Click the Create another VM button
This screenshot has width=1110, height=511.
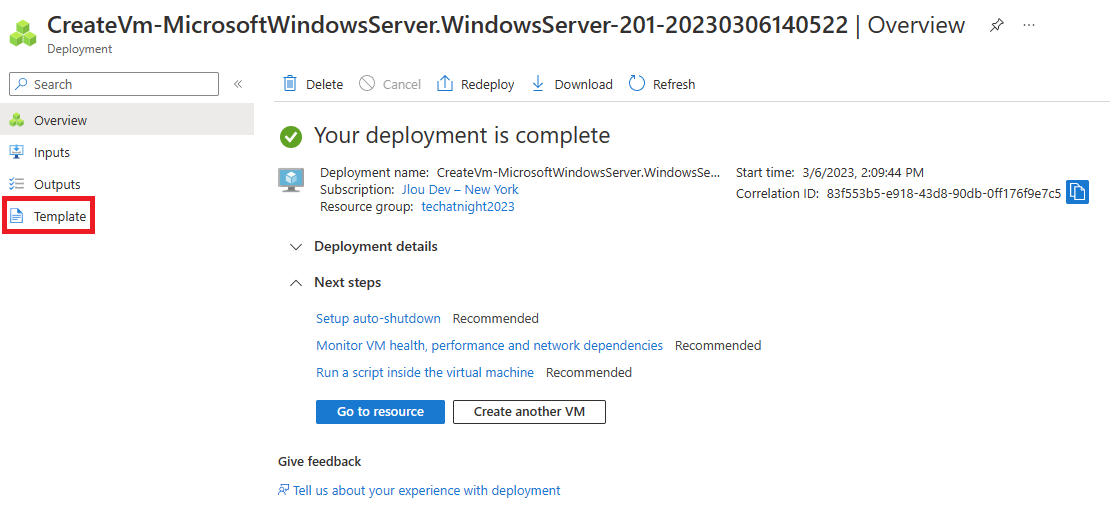(530, 412)
